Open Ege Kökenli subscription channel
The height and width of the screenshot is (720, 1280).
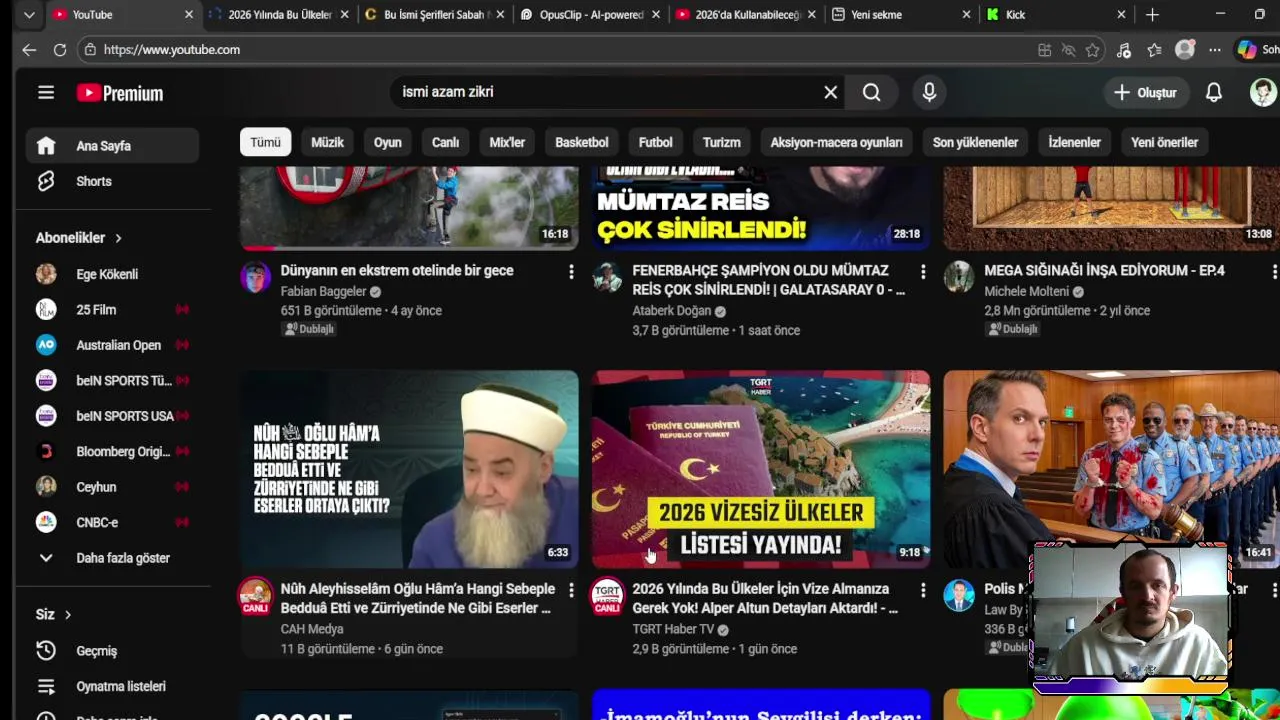[x=112, y=274]
